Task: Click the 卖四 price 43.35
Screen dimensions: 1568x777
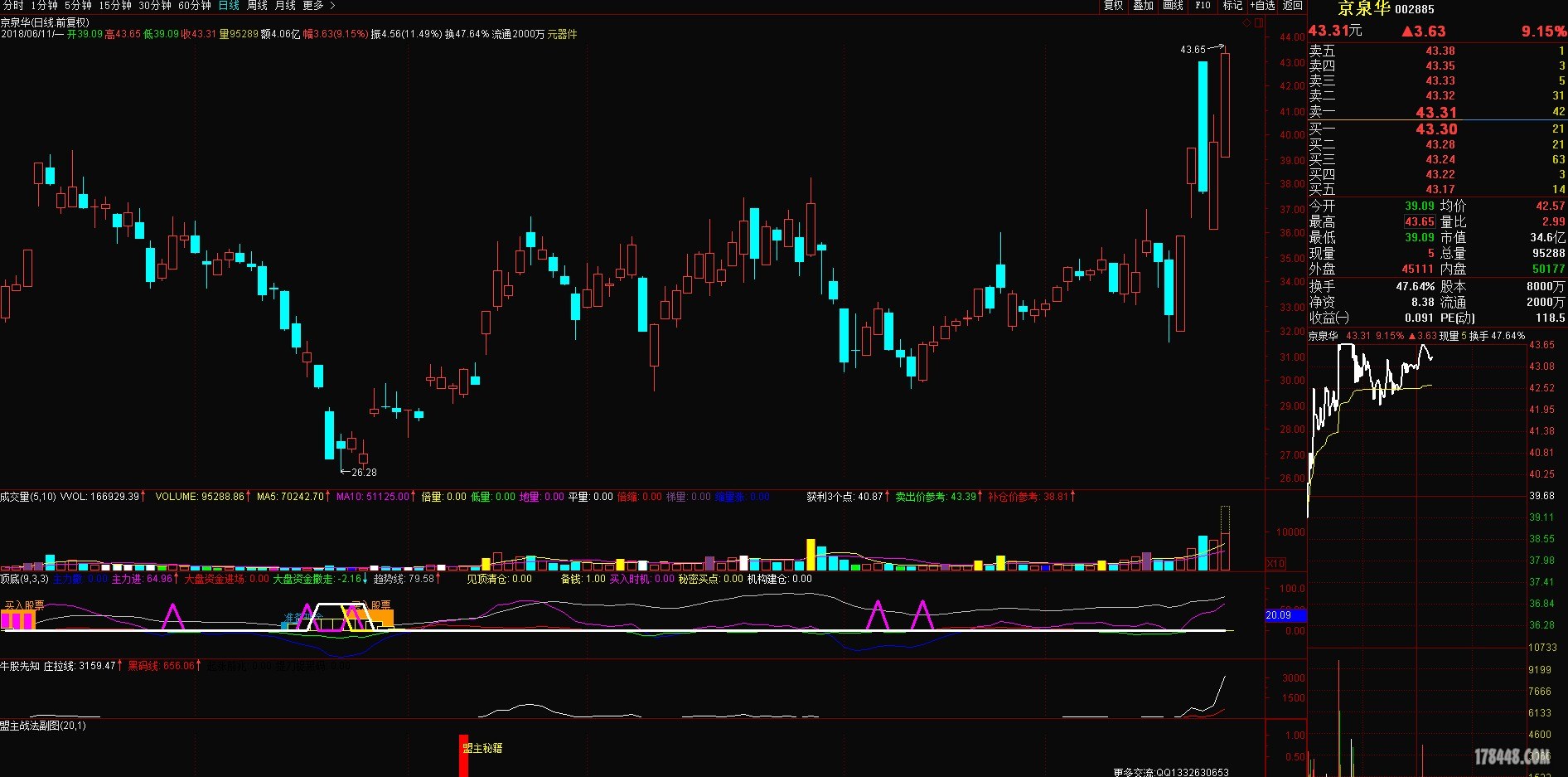Action: [1440, 66]
